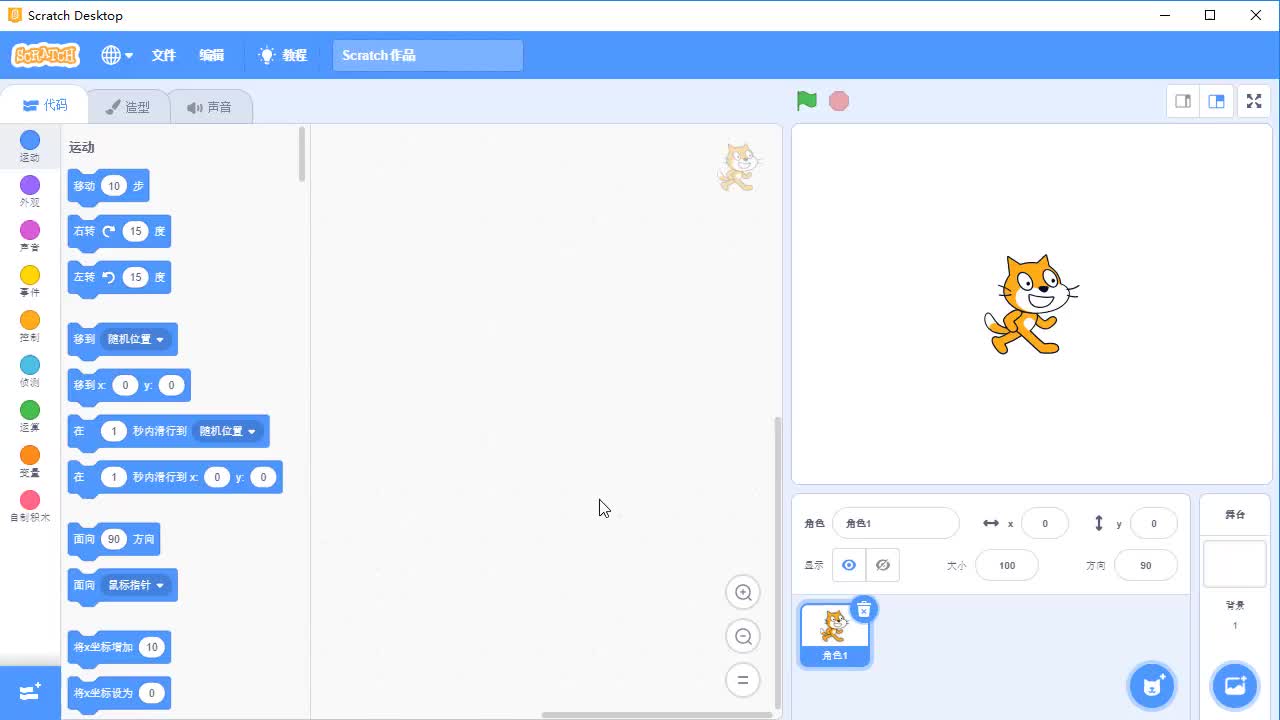Image resolution: width=1280 pixels, height=720 pixels.
Task: Select the stage backdrop thumbnail
Action: point(1235,564)
